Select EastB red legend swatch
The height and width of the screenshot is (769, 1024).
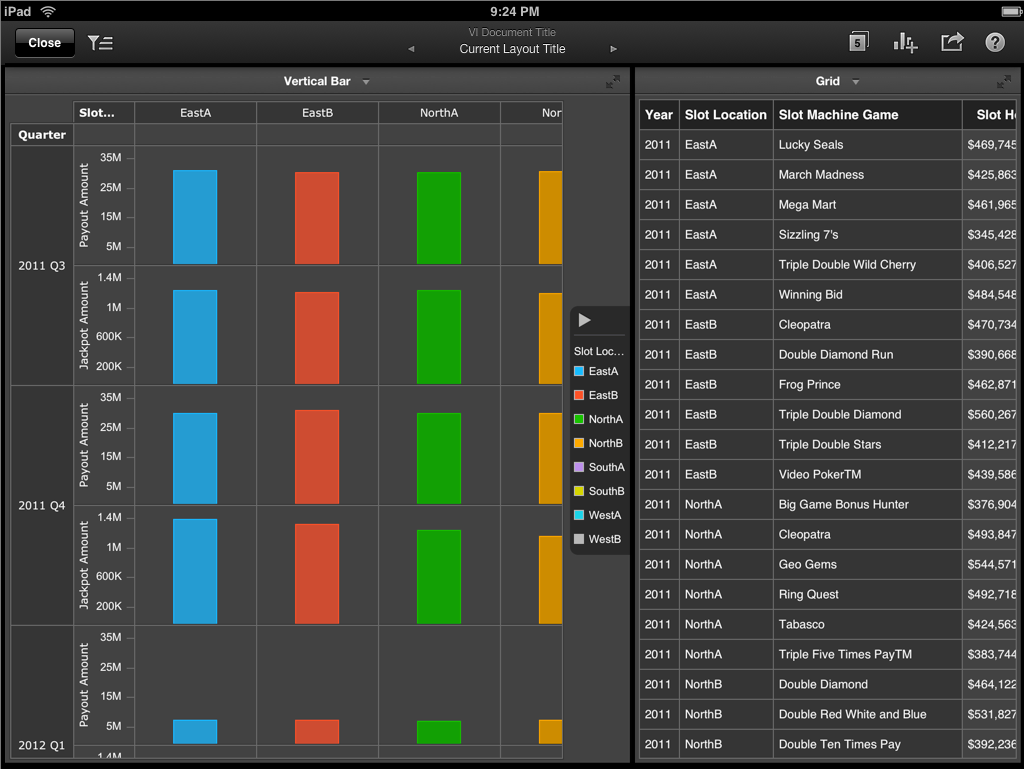579,395
